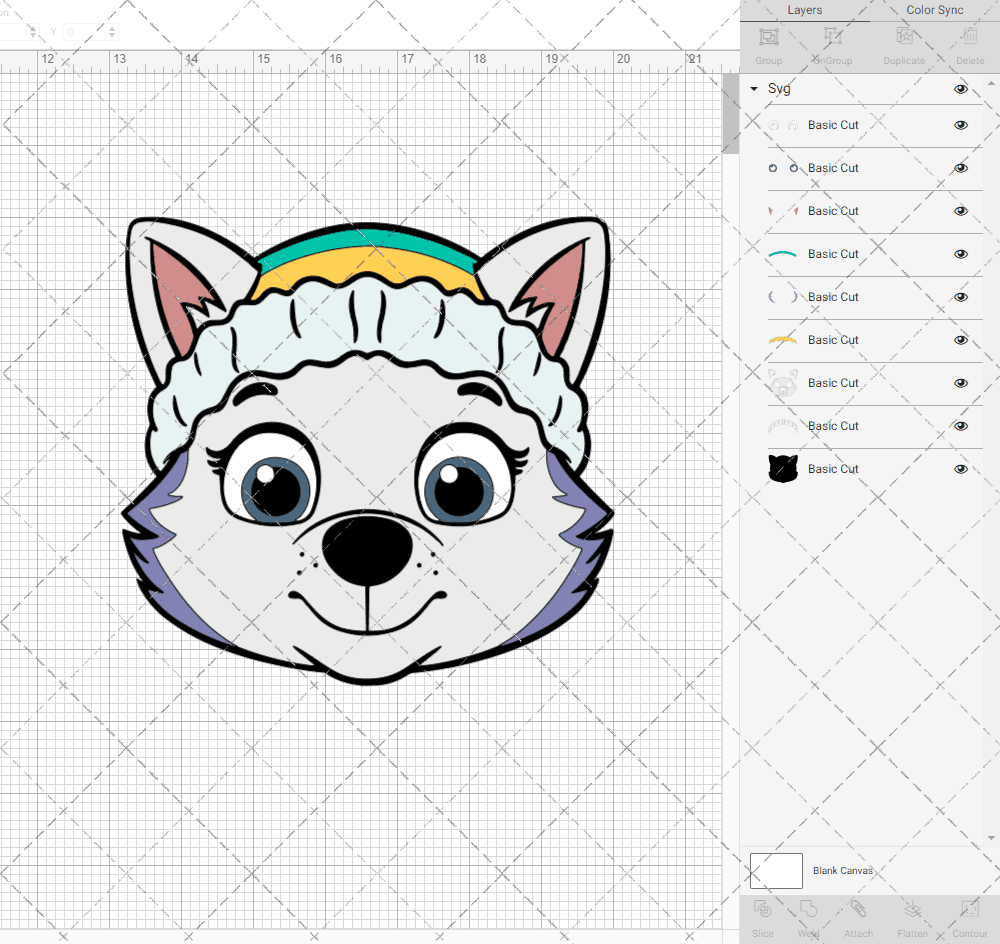Switch to the Color Sync tab

(x=934, y=10)
